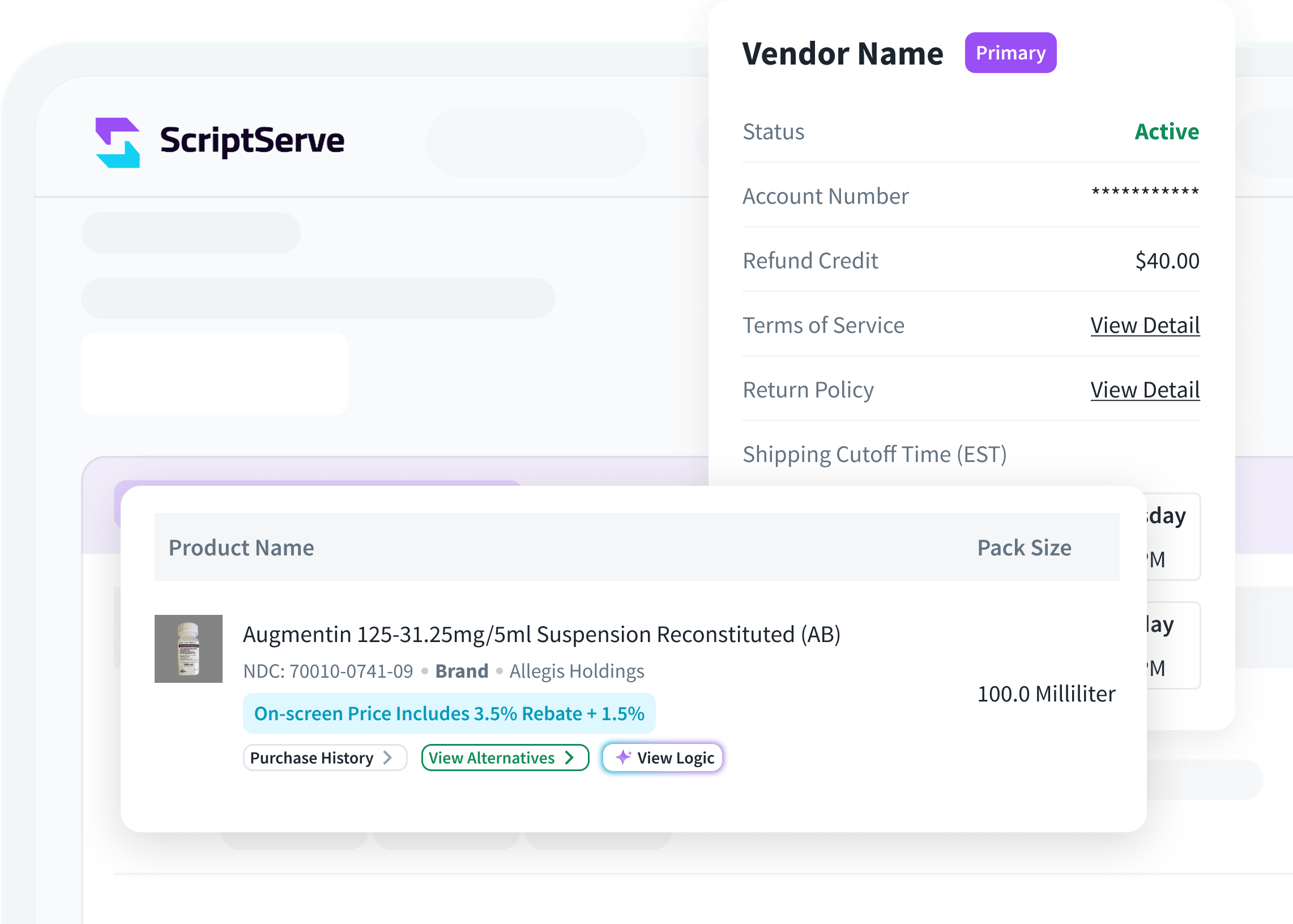The width and height of the screenshot is (1293, 924).
Task: View Detail of the Terms of Service
Action: [1145, 326]
